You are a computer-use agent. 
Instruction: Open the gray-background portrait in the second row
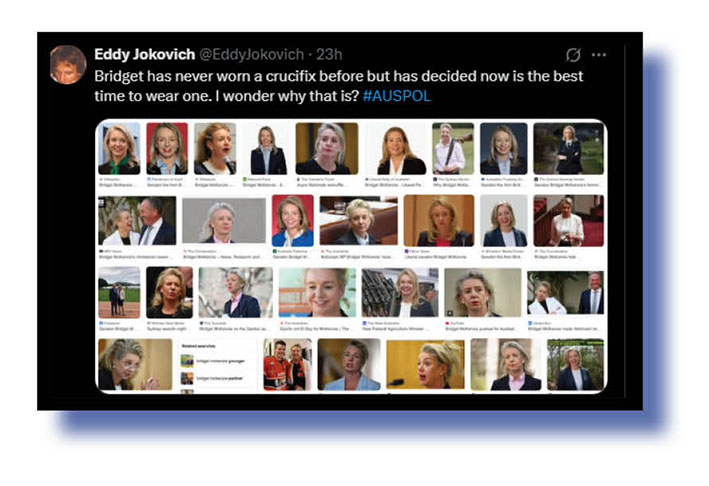[224, 221]
